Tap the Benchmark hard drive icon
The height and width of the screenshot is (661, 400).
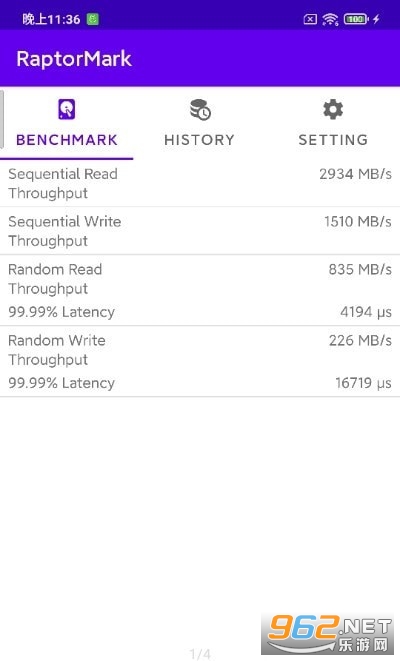[x=67, y=109]
